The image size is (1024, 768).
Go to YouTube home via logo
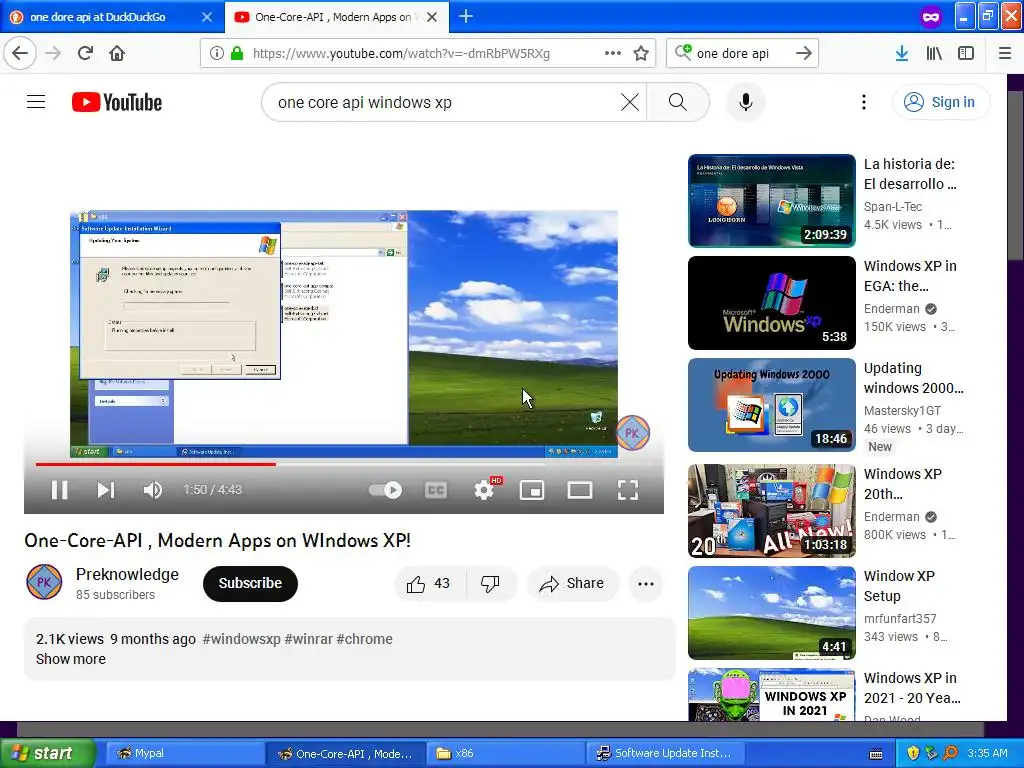[117, 102]
